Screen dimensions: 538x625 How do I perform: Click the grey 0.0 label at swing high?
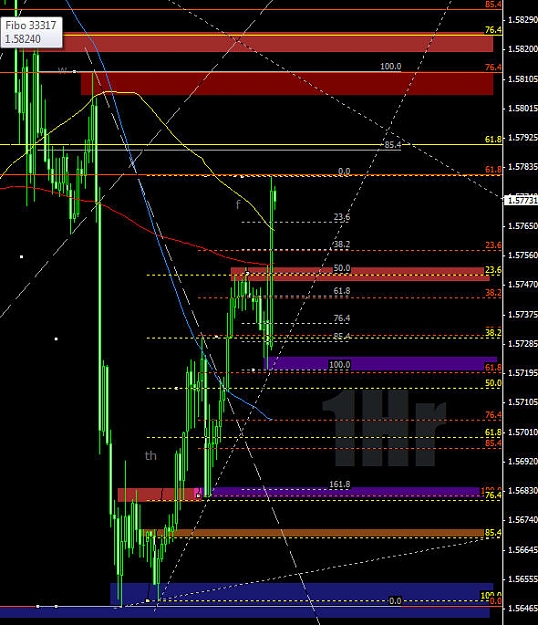click(344, 171)
